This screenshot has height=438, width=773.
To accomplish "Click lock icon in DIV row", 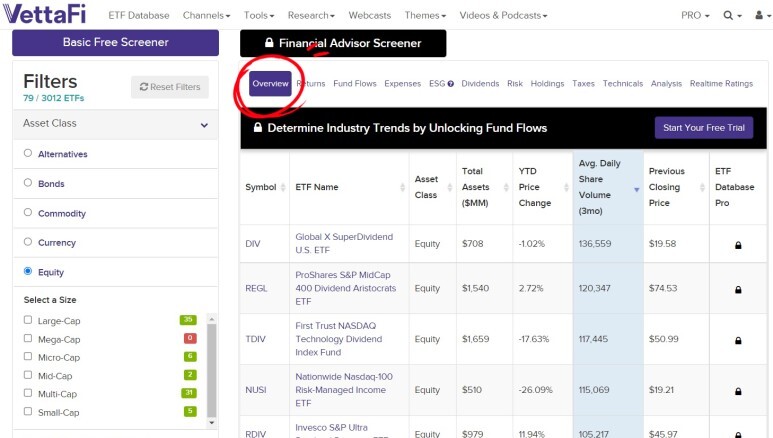I will 738,245.
